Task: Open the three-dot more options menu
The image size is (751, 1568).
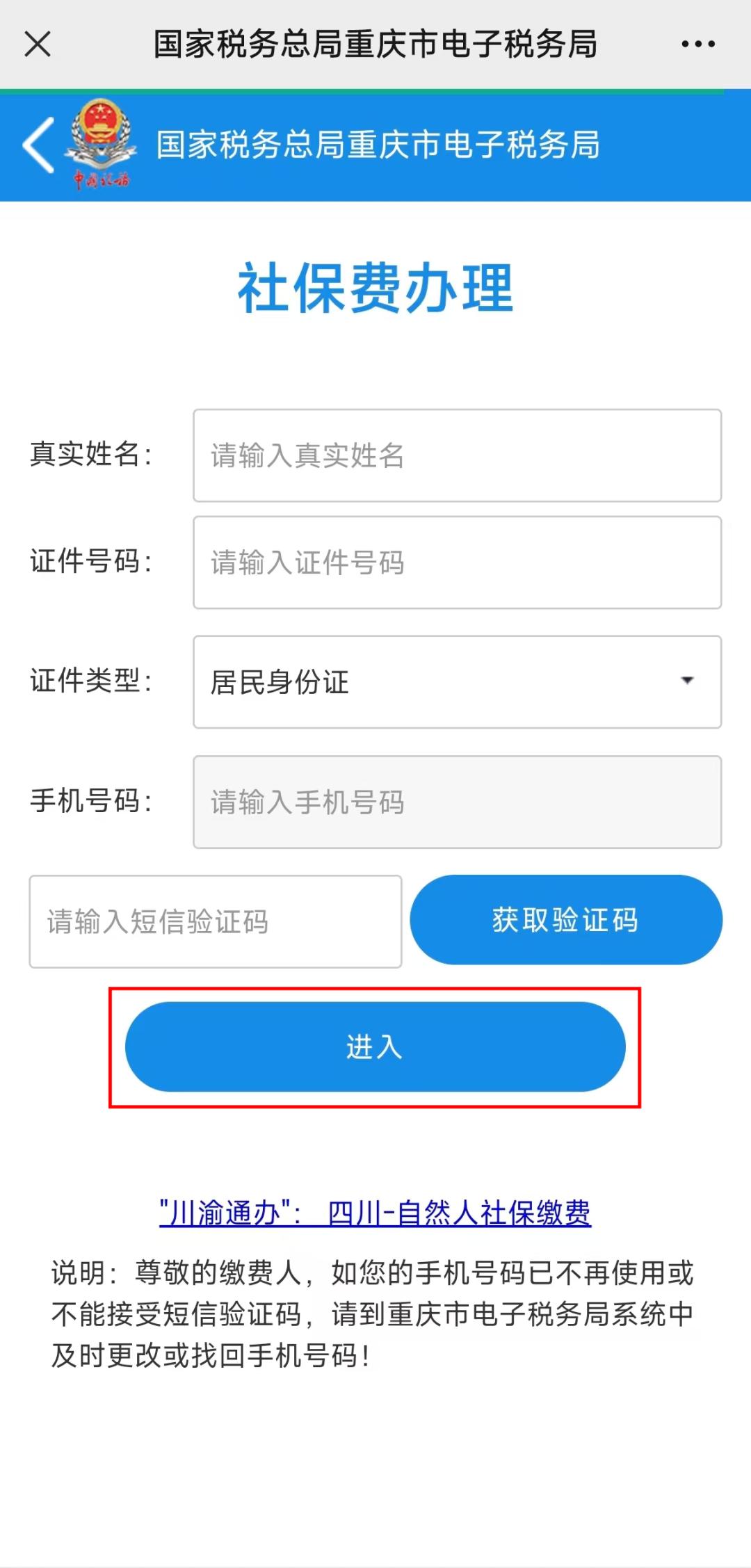Action: tap(697, 44)
